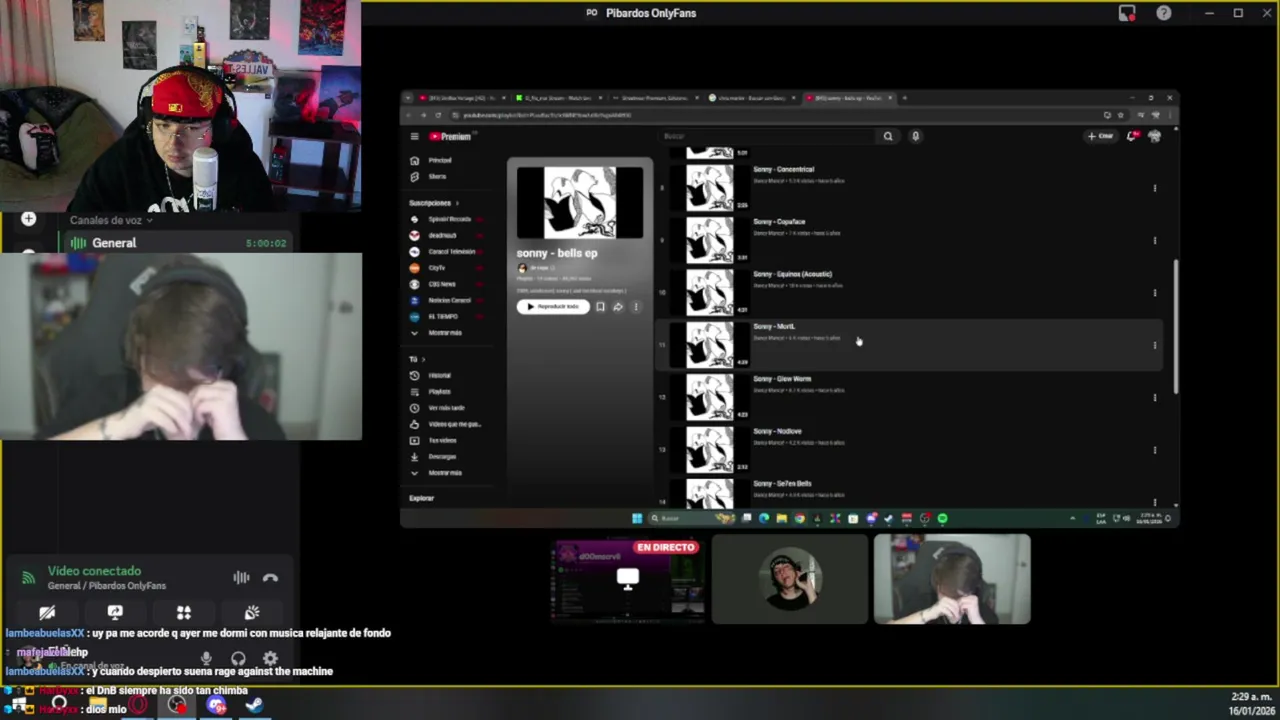Toggle Discord microphone mute
The height and width of the screenshot is (720, 1280).
(206, 658)
